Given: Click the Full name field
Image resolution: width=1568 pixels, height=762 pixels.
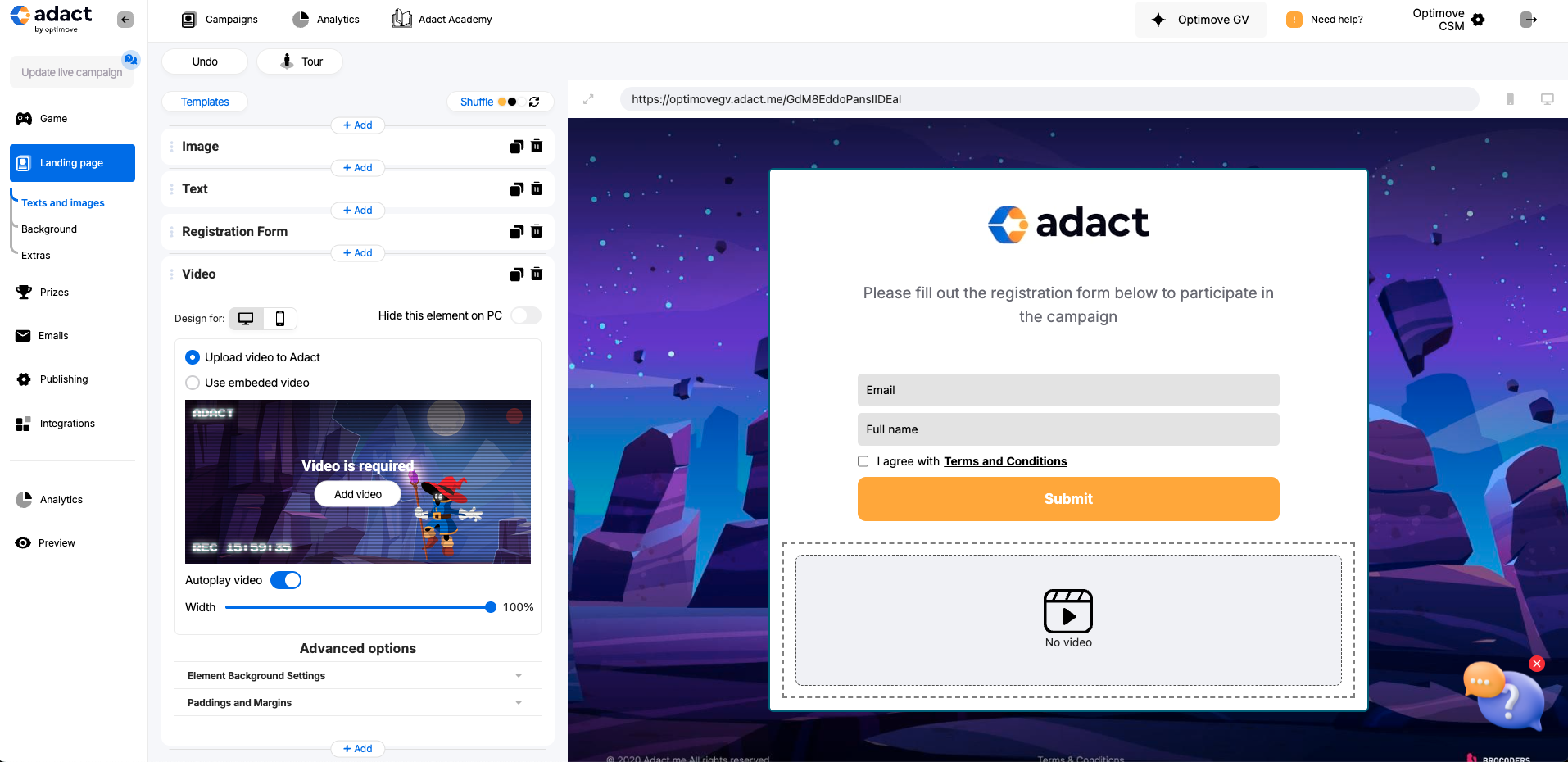Looking at the screenshot, I should click(x=1068, y=429).
